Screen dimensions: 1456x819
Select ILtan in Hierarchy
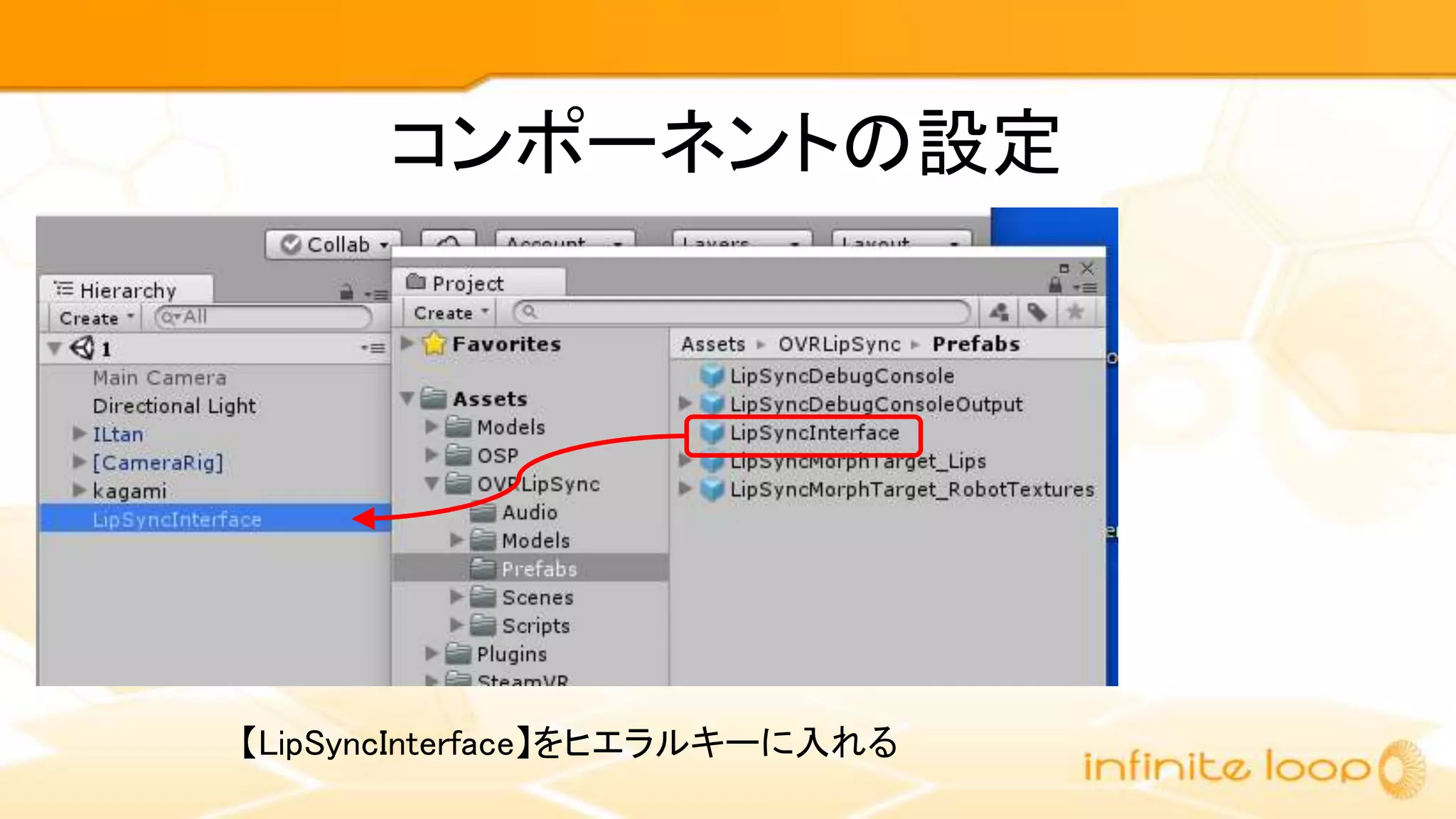[x=118, y=434]
